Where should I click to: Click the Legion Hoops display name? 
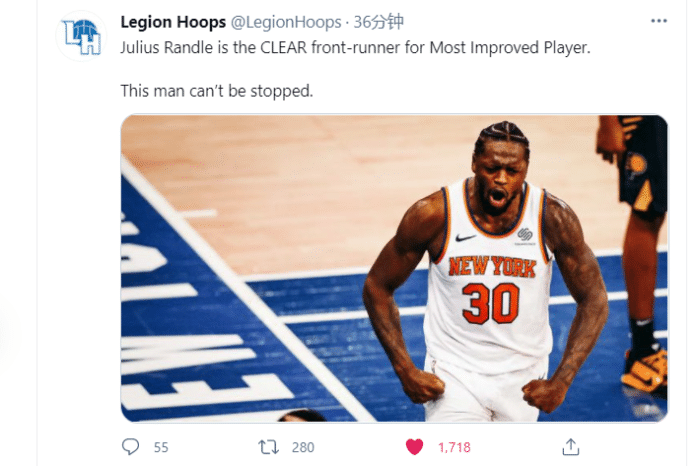(173, 22)
